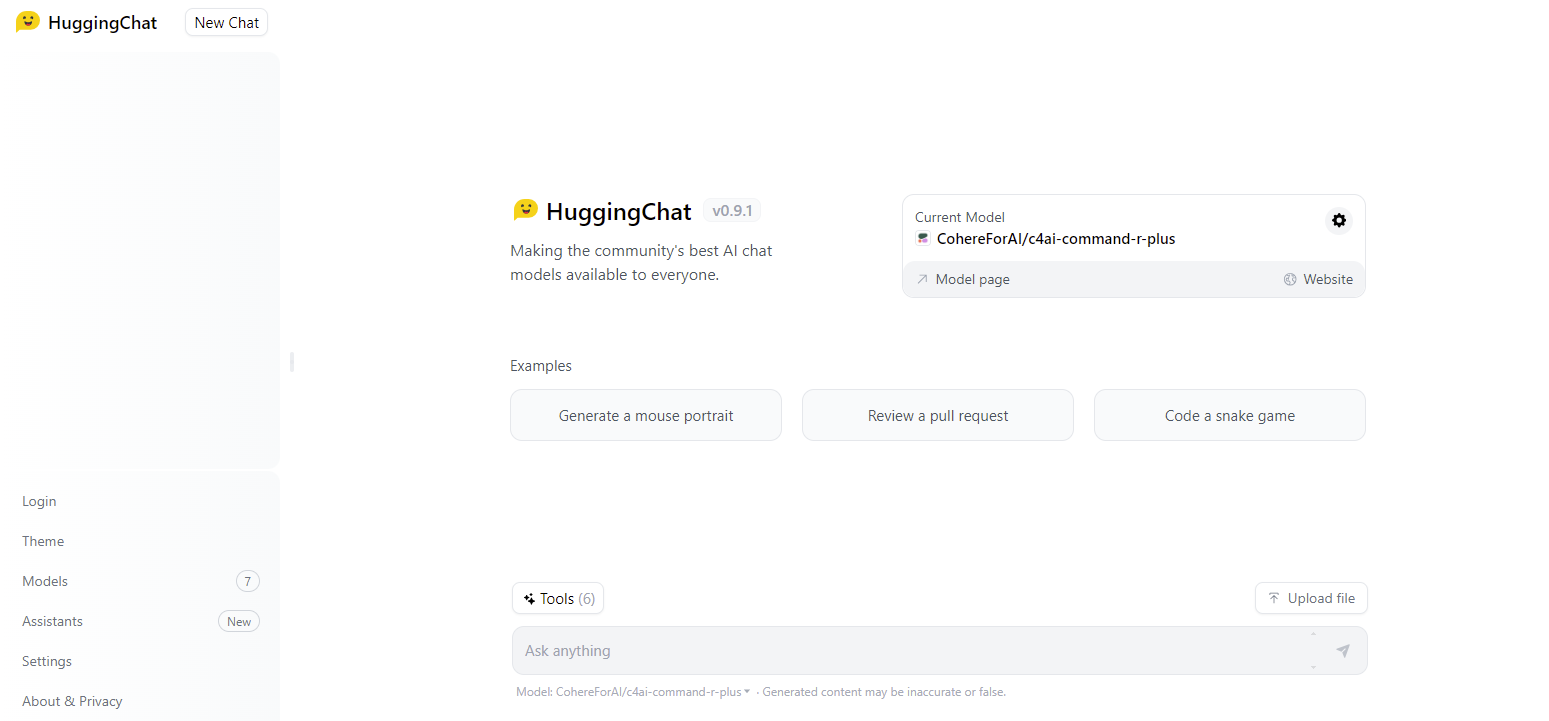Click the sidebar collapse handle

click(292, 361)
